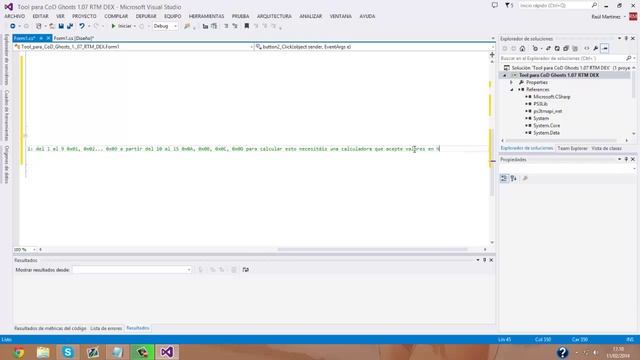Click the Iniciar start debugging button
640x360 pixels.
click(122, 26)
